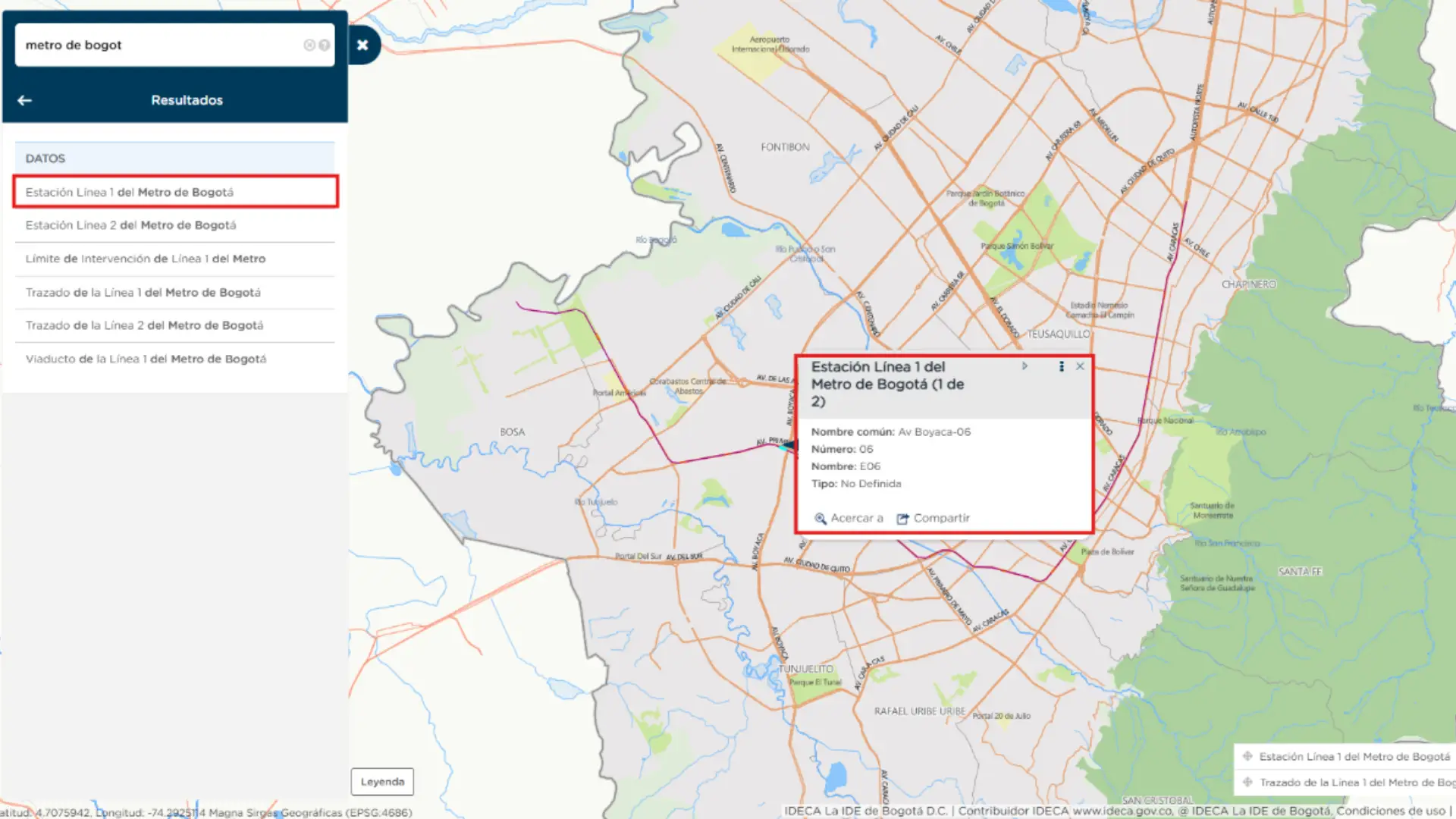Open Viaducto de la Línea 1 result
The width and height of the screenshot is (1456, 819).
tap(175, 359)
